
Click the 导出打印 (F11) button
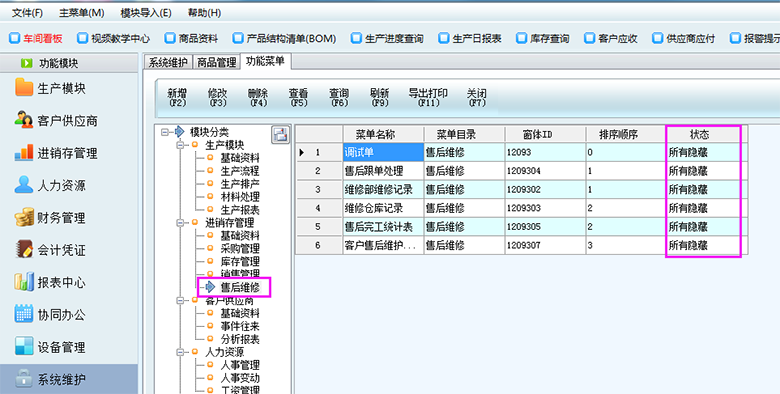(x=428, y=97)
